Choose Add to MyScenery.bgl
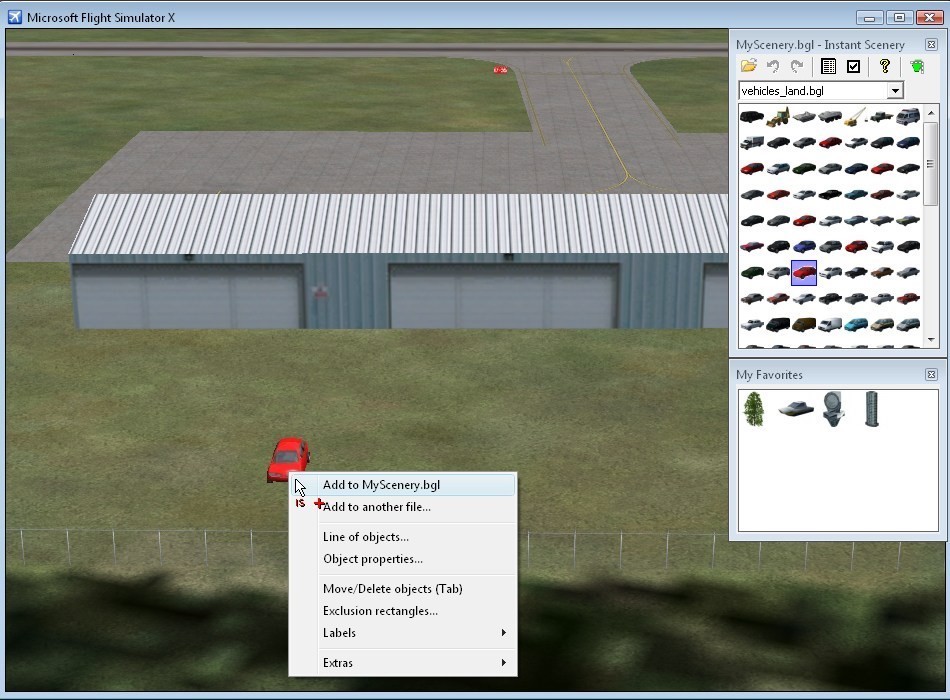950x700 pixels. tap(381, 485)
